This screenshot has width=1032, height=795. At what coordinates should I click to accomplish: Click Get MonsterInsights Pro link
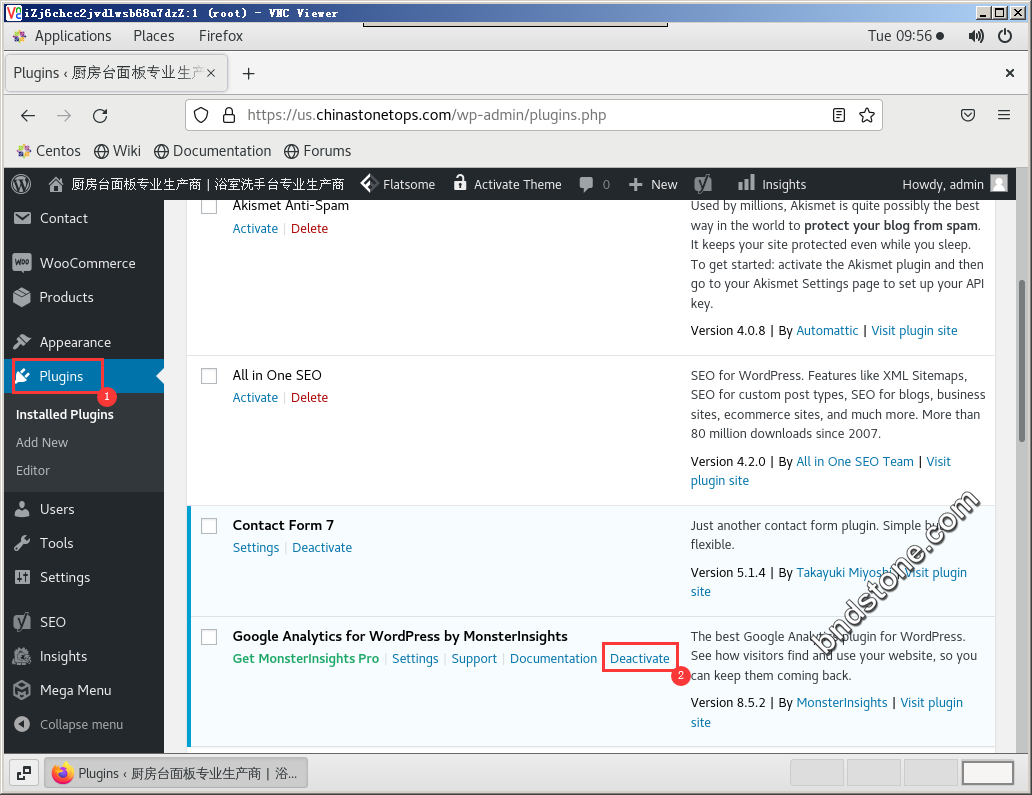(306, 659)
